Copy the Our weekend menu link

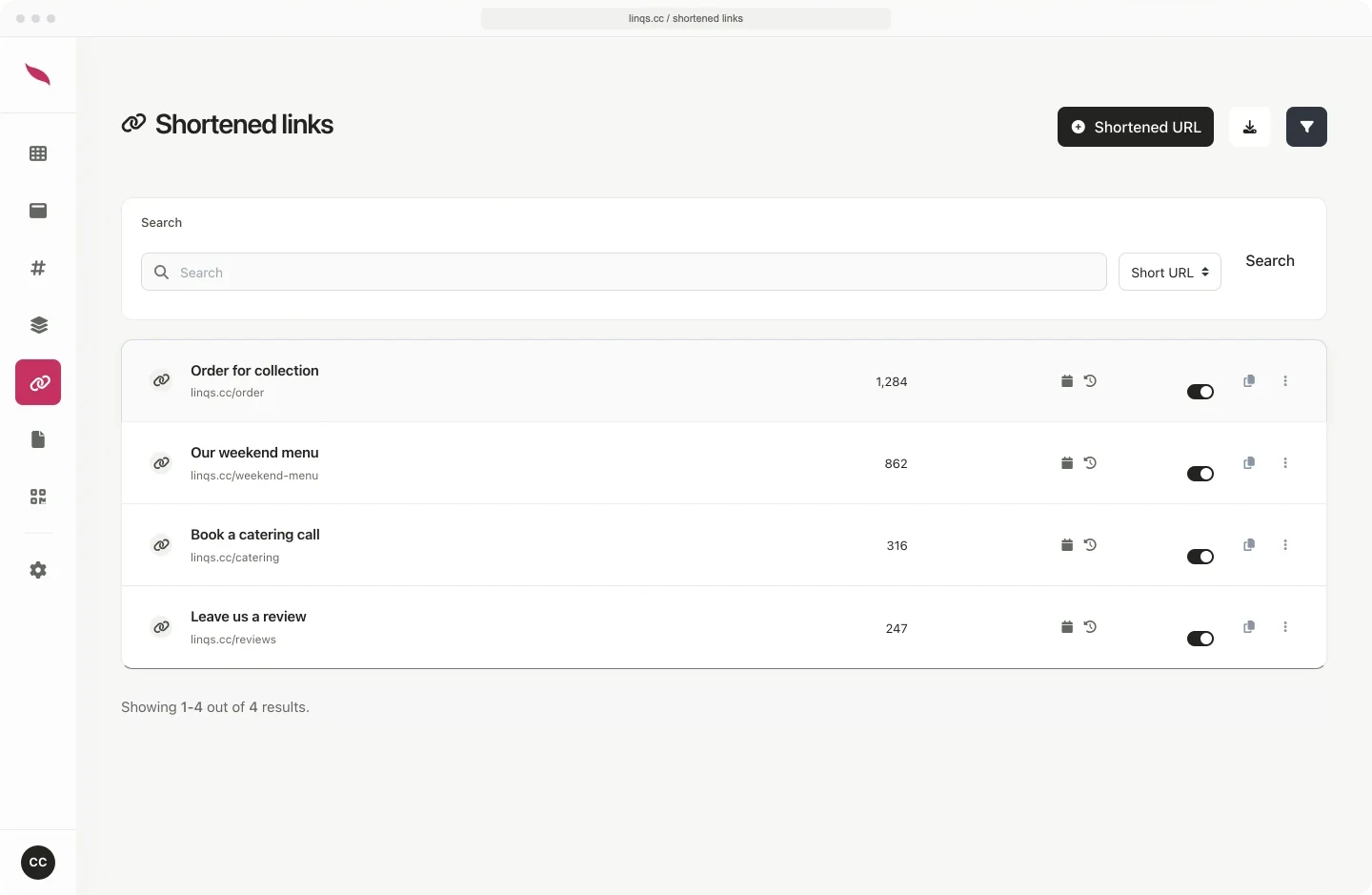click(1249, 463)
